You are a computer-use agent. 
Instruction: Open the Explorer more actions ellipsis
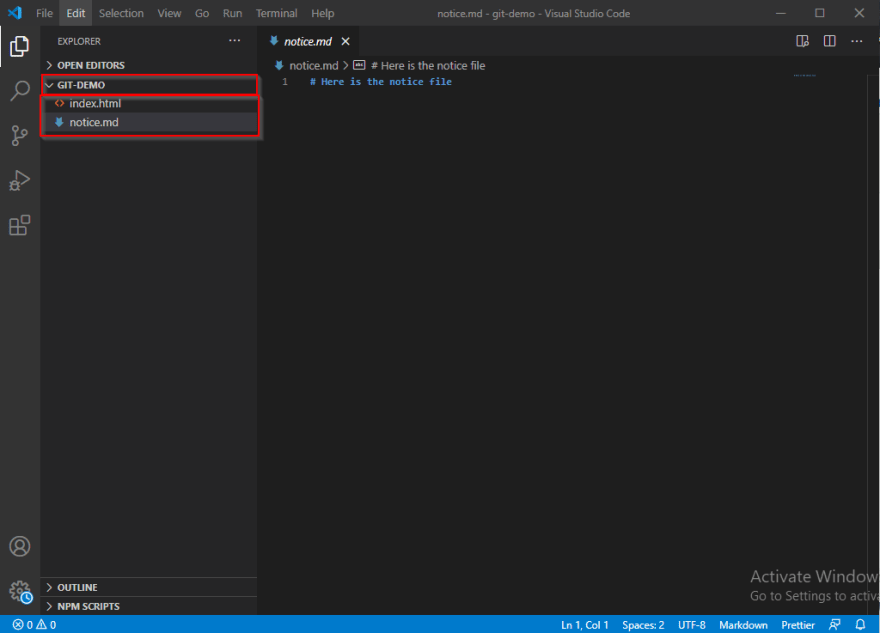(235, 40)
